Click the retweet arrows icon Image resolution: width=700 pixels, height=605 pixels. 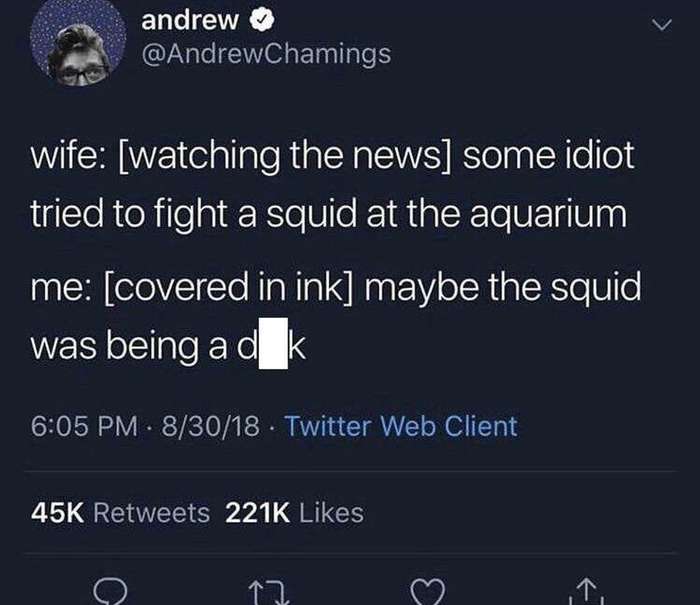[x=269, y=592]
